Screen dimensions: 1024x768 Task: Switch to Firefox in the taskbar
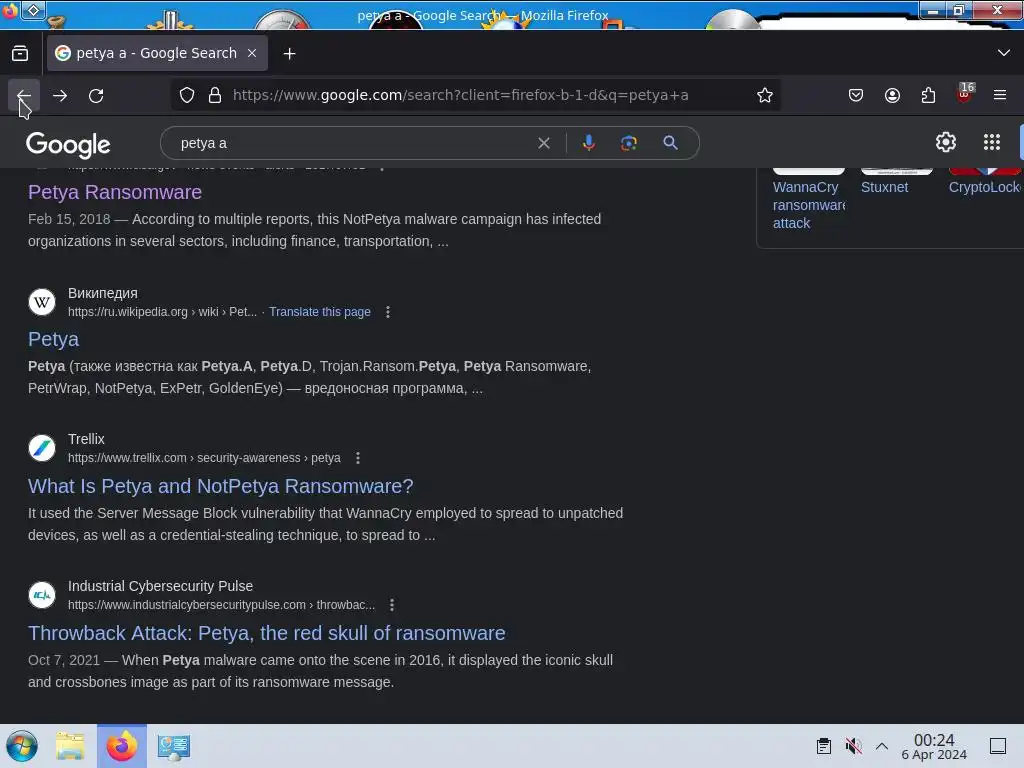[121, 746]
